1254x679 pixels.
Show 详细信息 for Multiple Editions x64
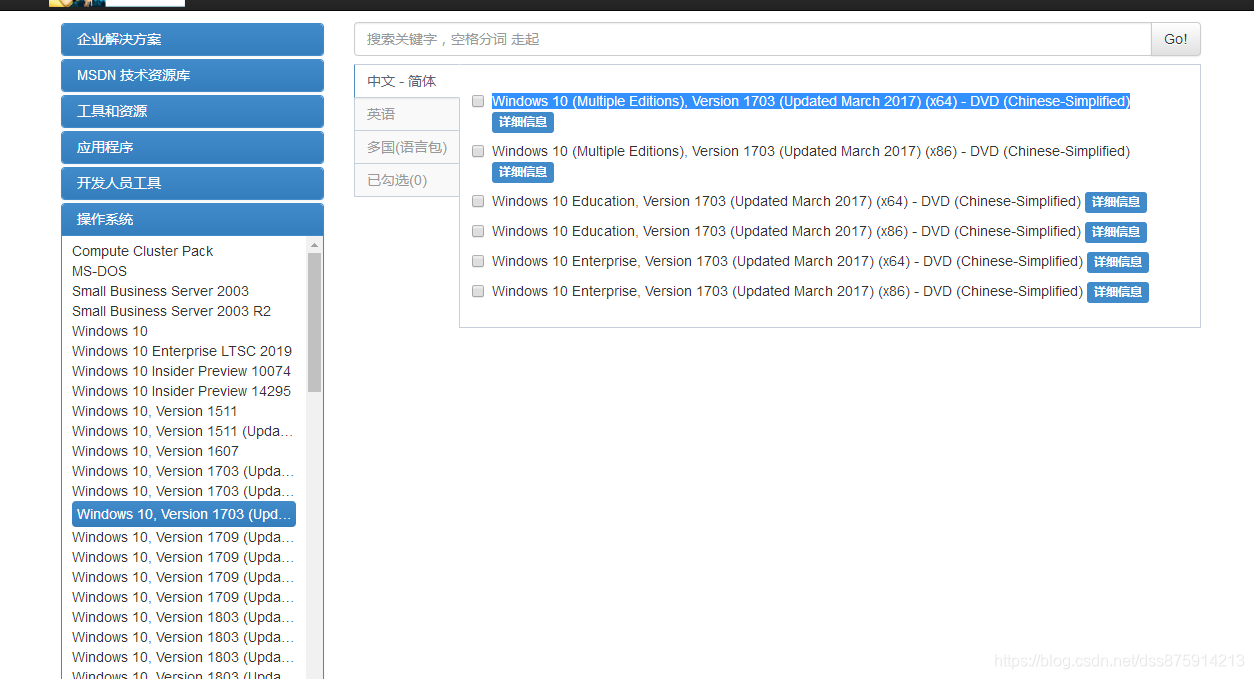pyautogui.click(x=523, y=122)
